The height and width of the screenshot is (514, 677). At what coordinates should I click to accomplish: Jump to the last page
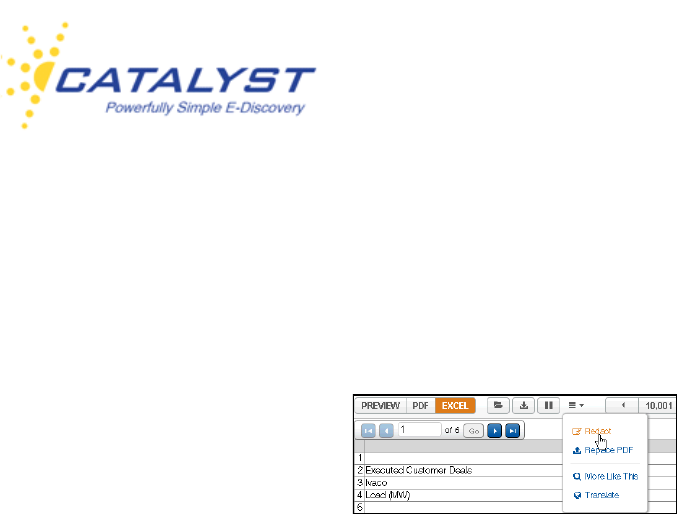[x=512, y=431]
